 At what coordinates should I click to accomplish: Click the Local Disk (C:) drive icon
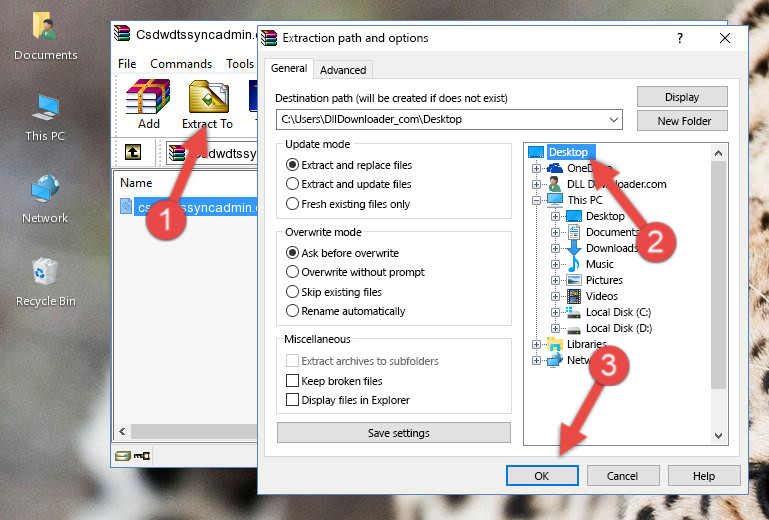pos(573,312)
